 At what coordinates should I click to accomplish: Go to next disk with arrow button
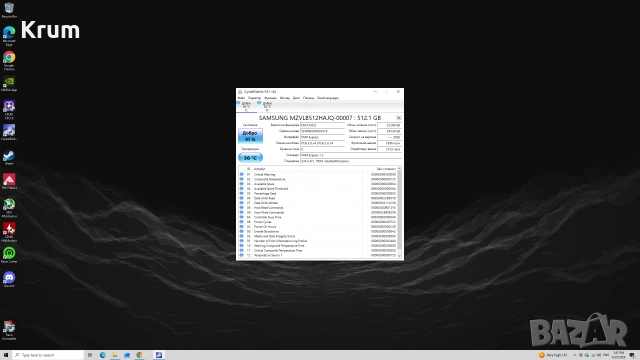399,118
